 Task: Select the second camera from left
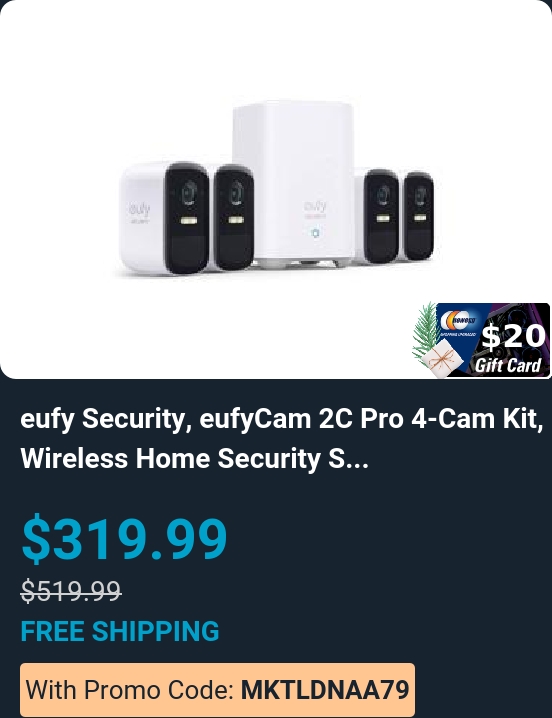[234, 218]
